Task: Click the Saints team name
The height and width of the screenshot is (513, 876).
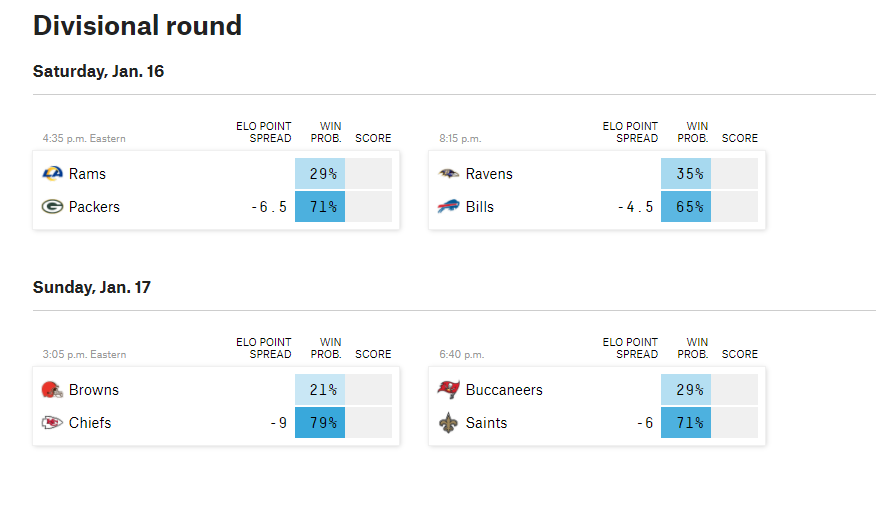Action: pyautogui.click(x=486, y=423)
